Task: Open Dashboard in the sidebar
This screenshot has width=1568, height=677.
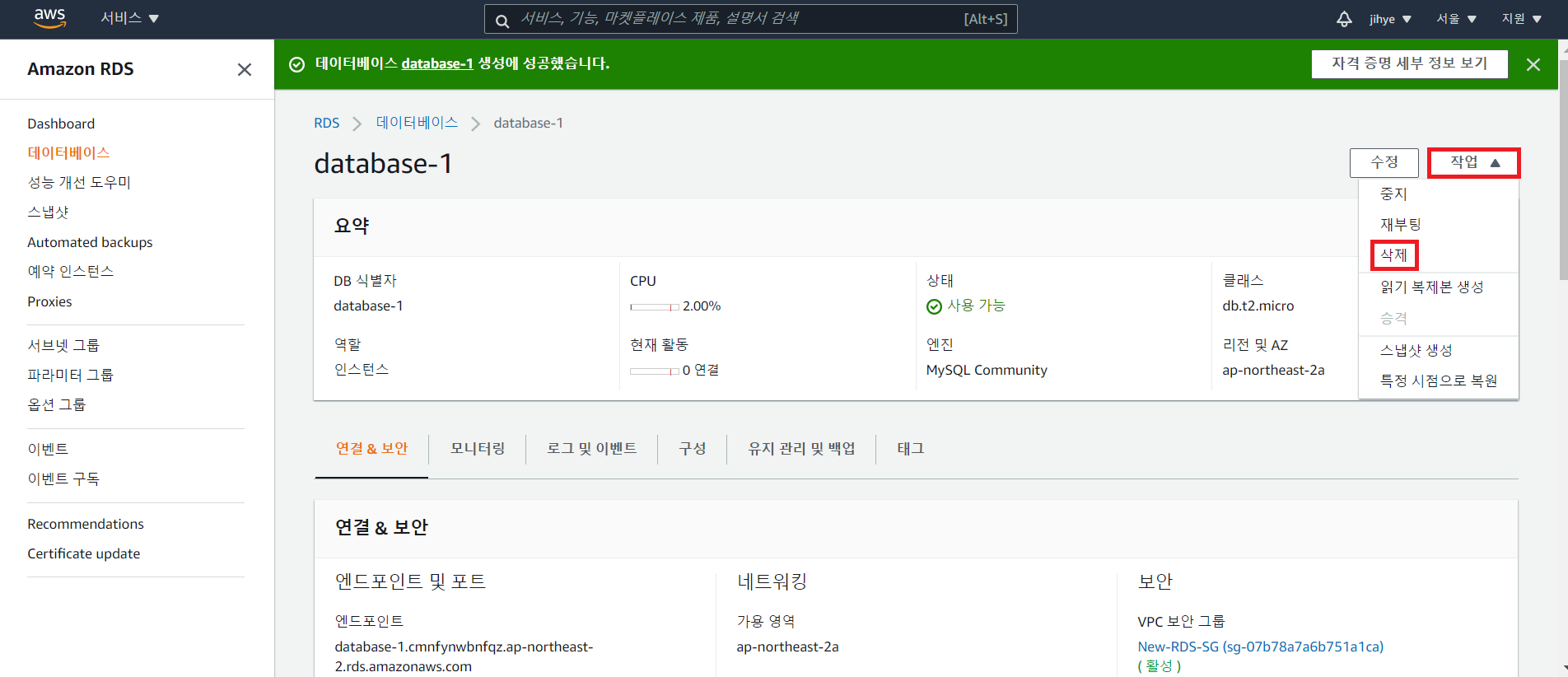Action: click(61, 124)
